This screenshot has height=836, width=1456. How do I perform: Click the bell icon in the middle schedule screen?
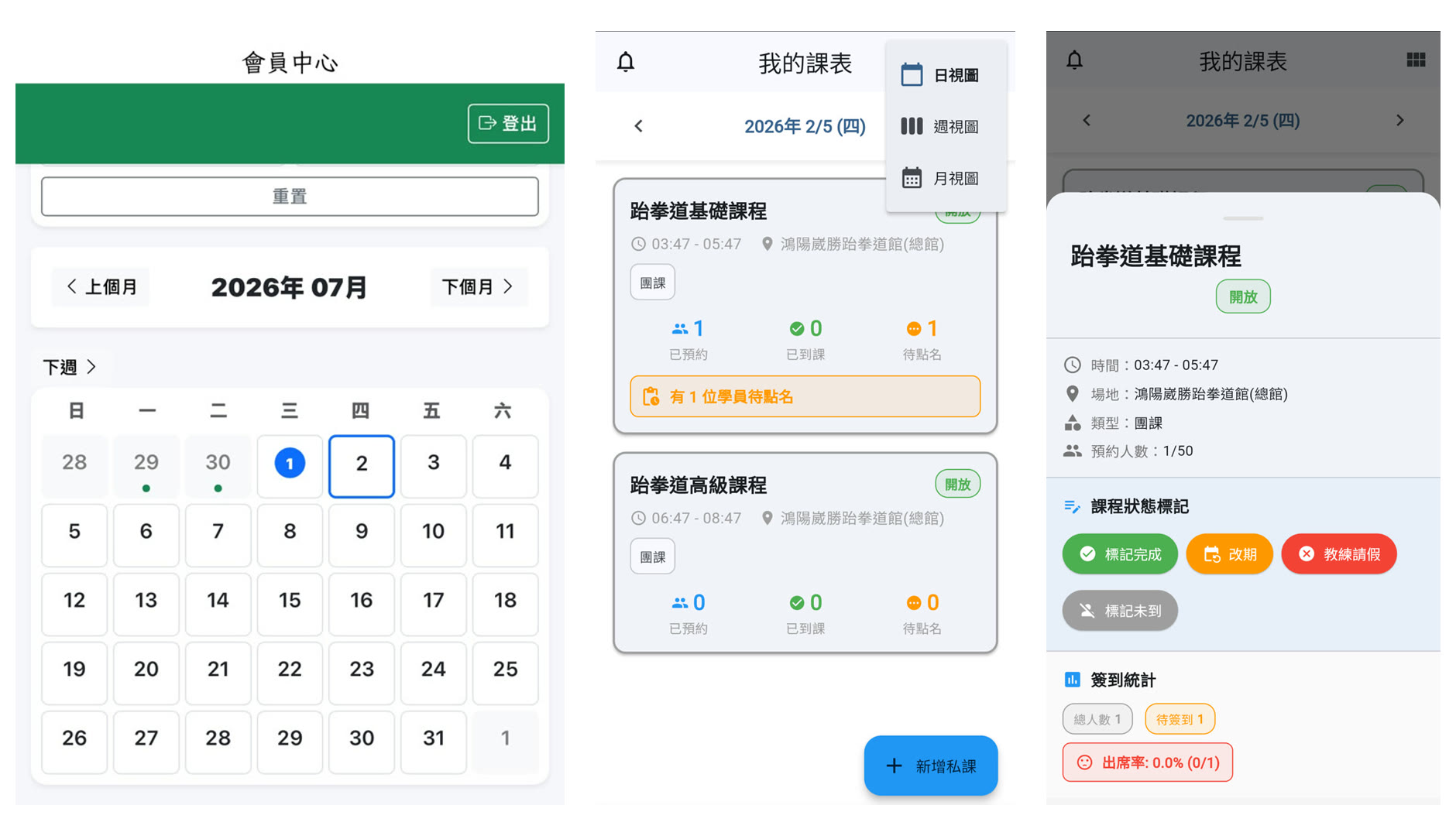(626, 62)
